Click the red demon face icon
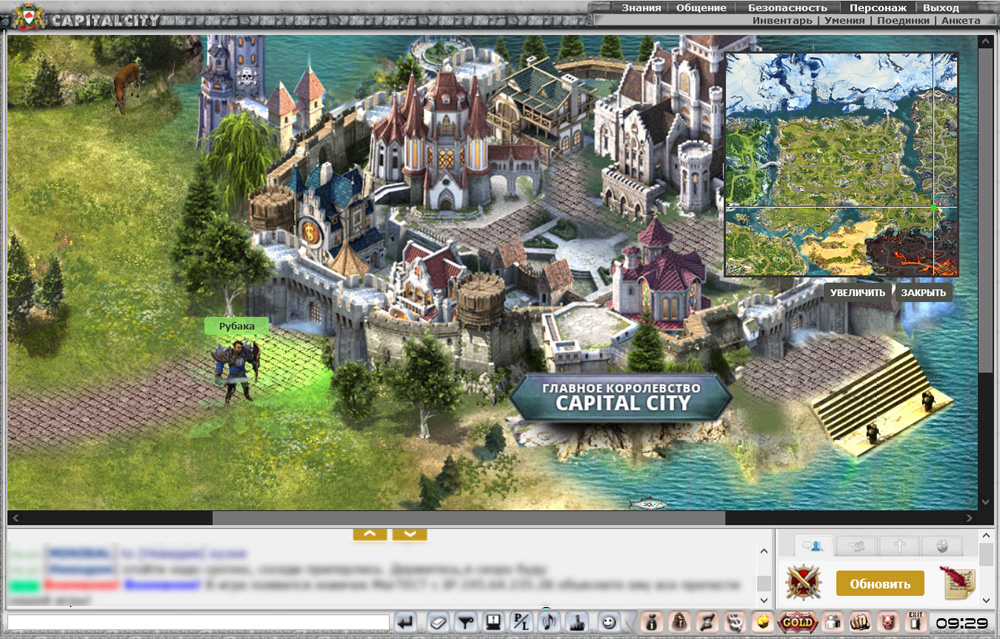The image size is (1000, 639). [888, 622]
